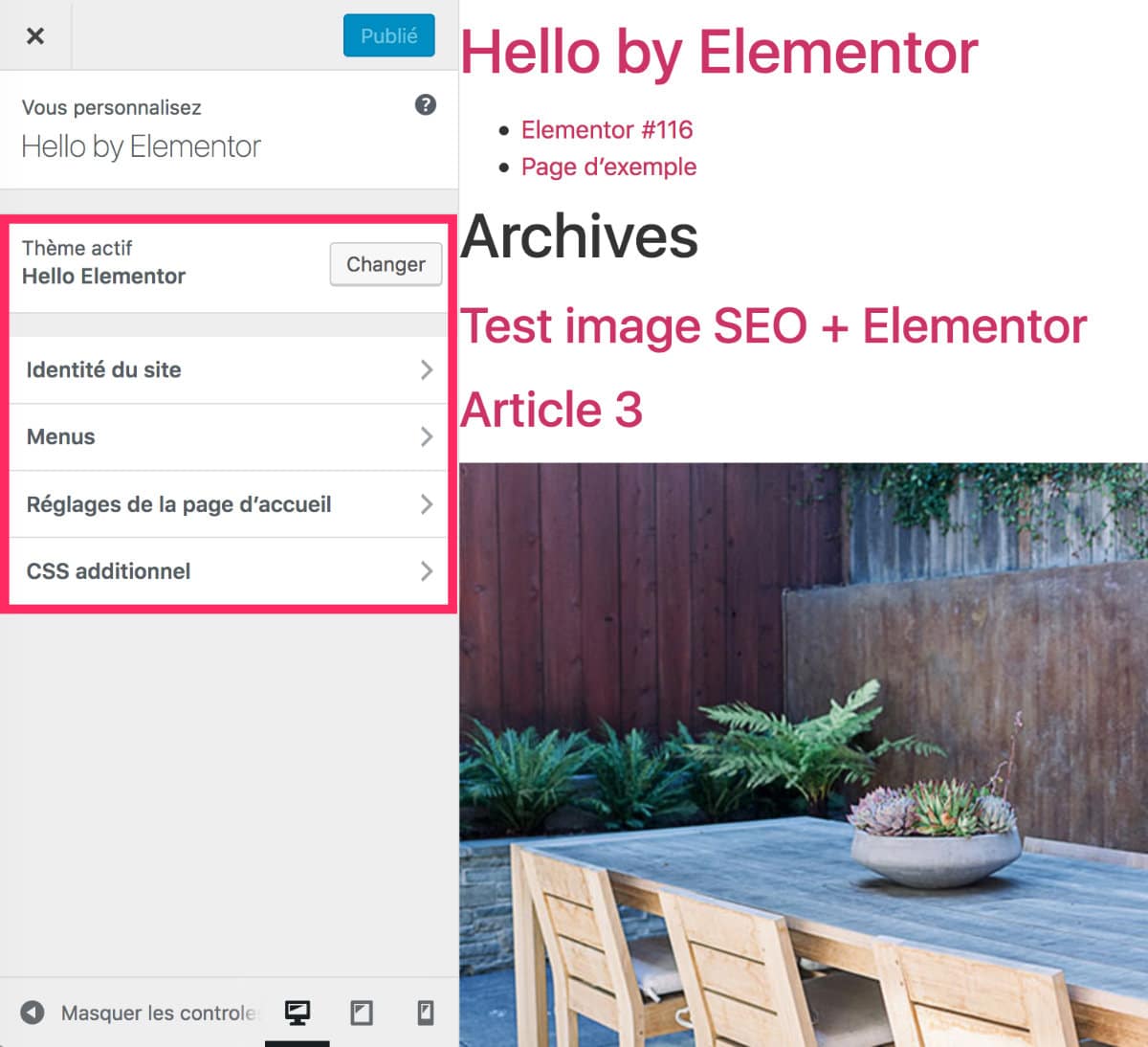Open the Page d'exemple link
This screenshot has width=1148, height=1047.
pyautogui.click(x=608, y=167)
